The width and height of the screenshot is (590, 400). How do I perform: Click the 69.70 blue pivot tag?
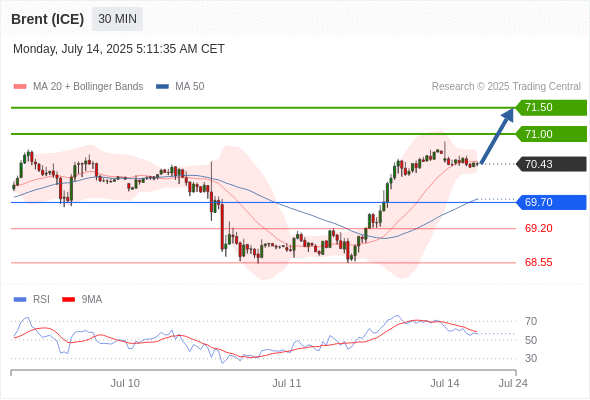(551, 202)
